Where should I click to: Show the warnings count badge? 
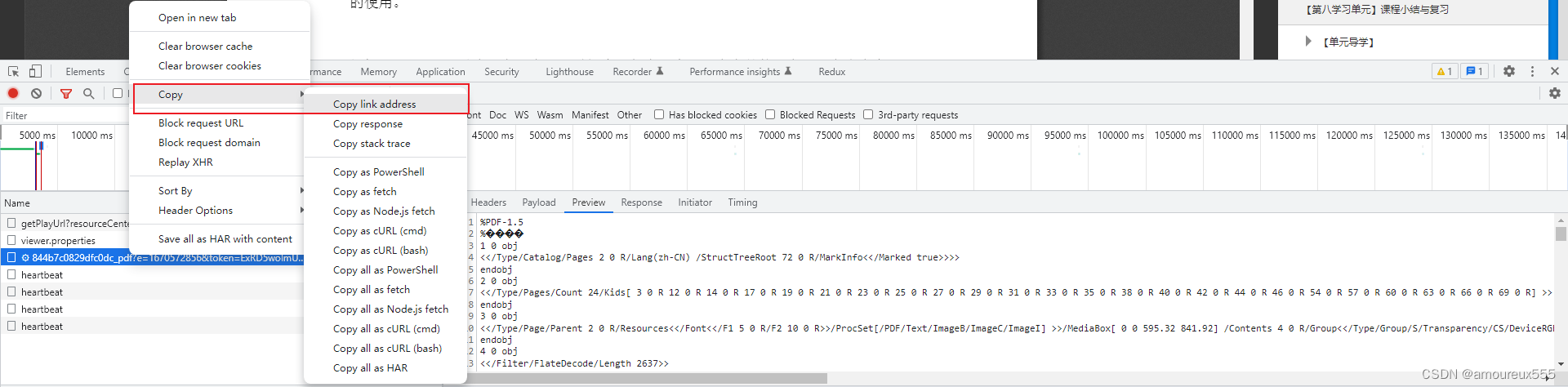click(x=1444, y=71)
